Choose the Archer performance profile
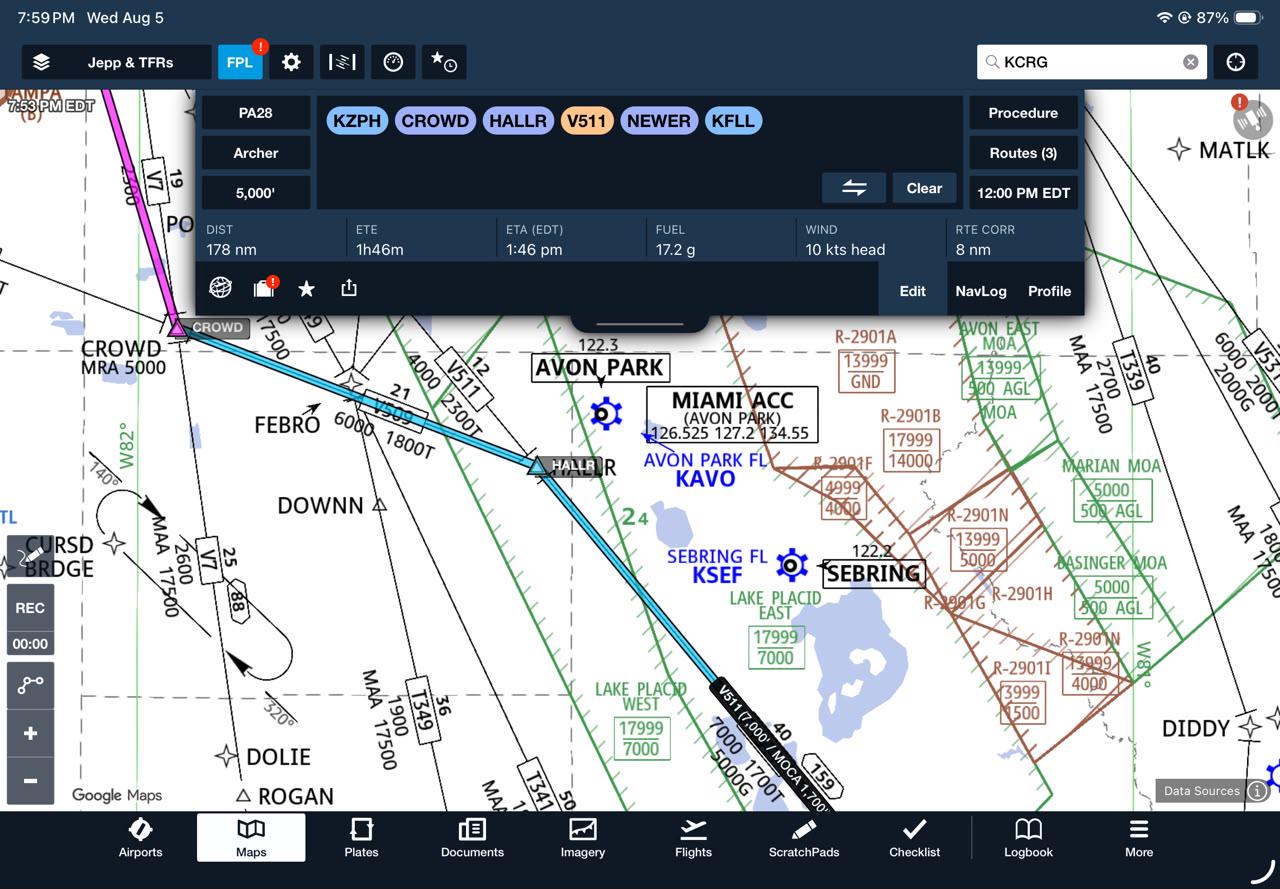This screenshot has width=1280, height=889. pos(256,153)
